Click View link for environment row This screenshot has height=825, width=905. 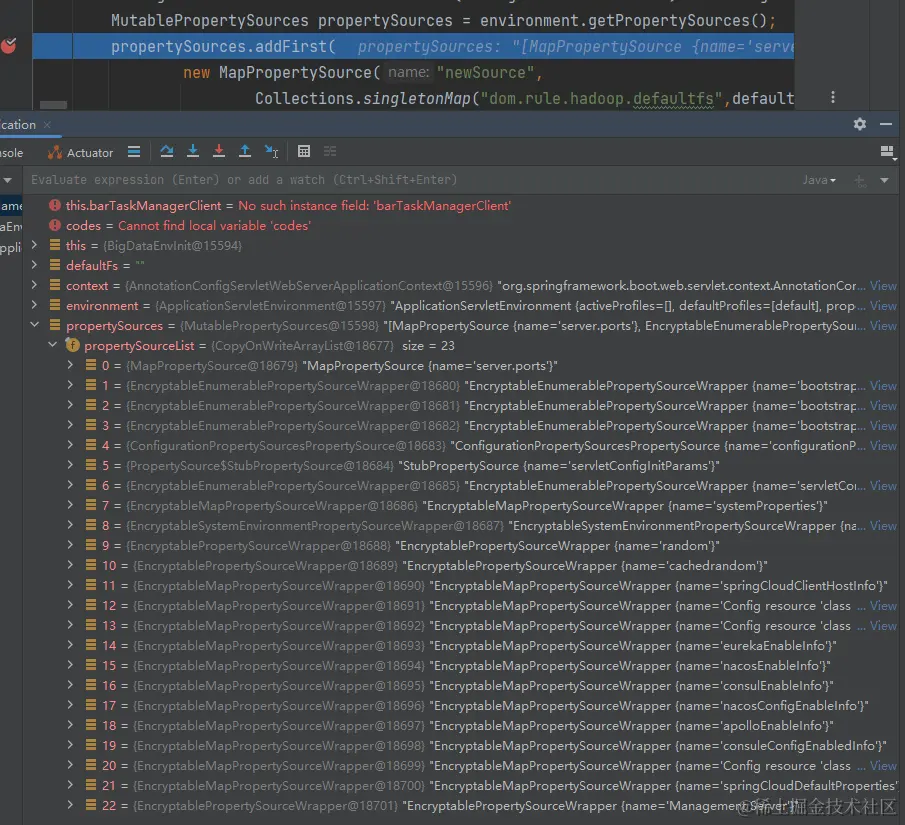pos(883,305)
